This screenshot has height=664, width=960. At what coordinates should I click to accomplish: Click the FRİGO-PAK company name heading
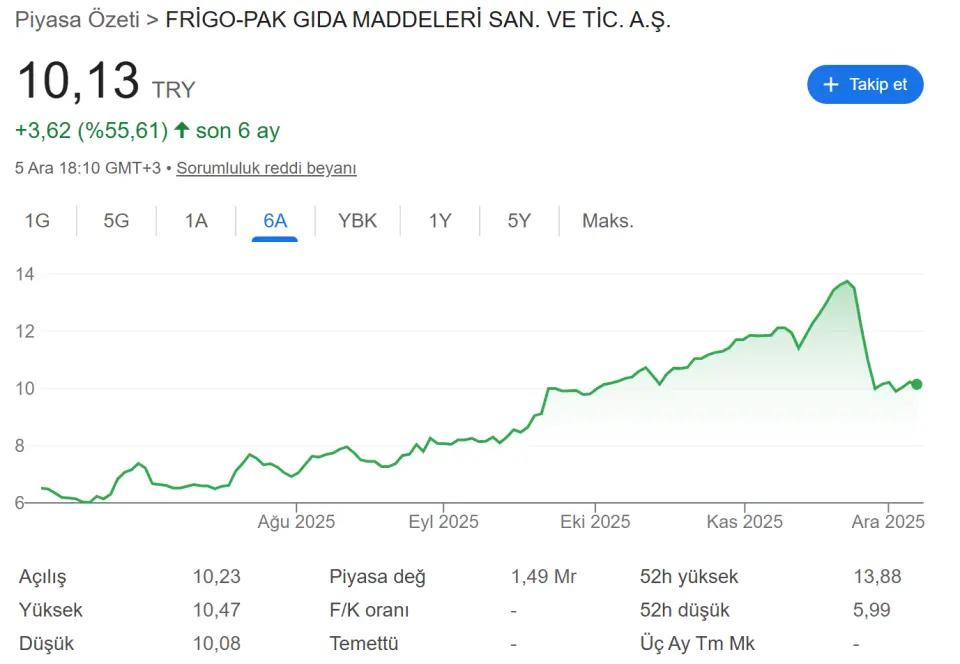point(417,20)
